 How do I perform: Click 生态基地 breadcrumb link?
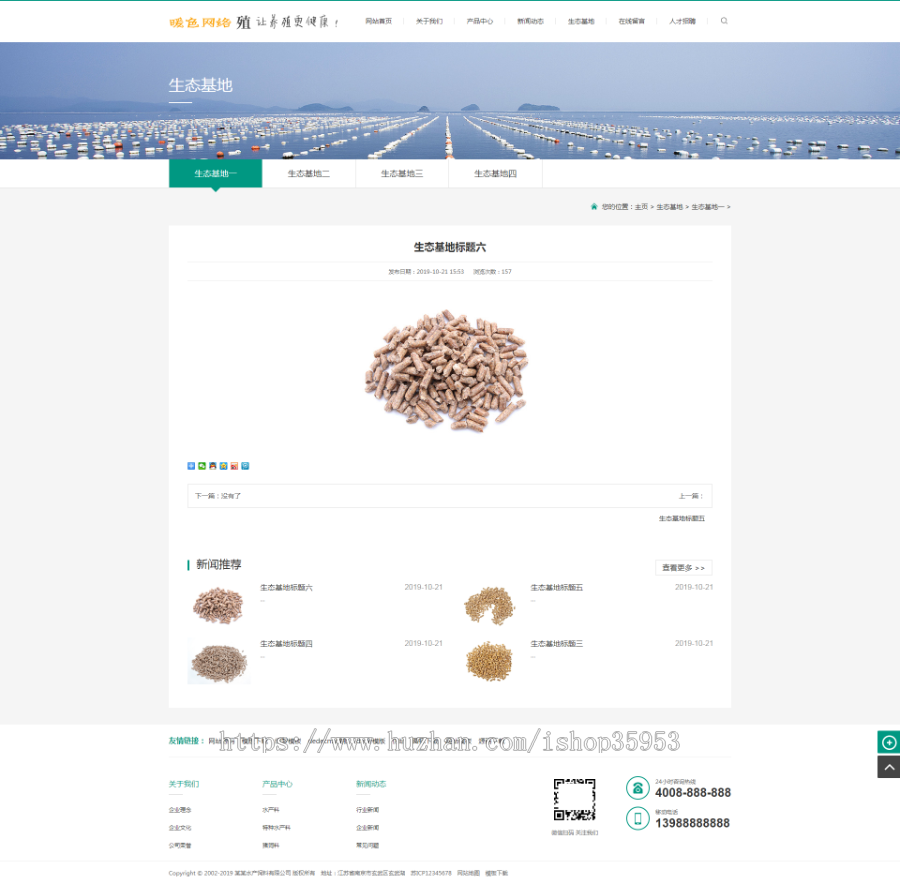click(669, 207)
